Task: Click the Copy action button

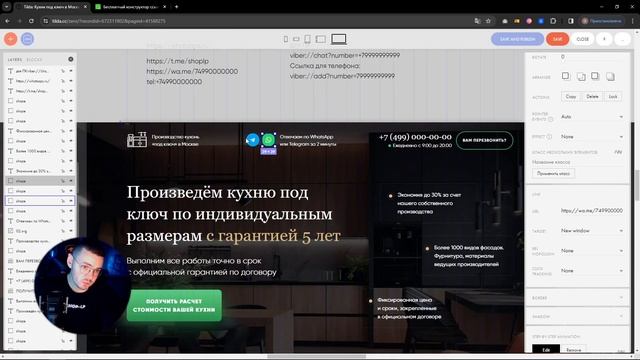Action: [x=571, y=97]
